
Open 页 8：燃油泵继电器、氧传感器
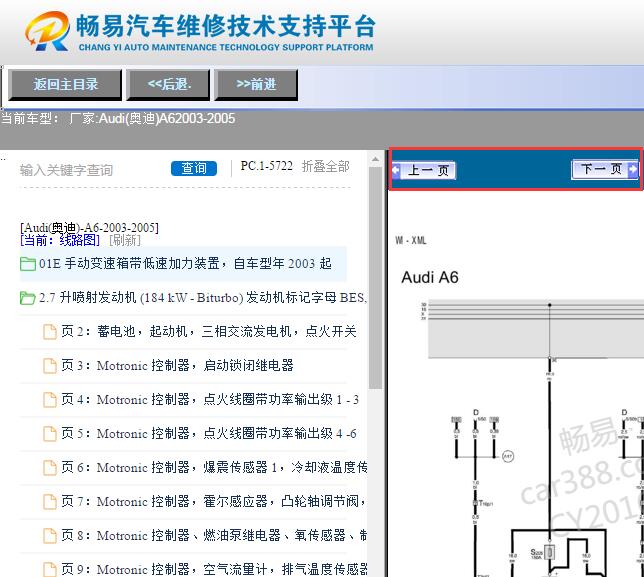[214, 536]
